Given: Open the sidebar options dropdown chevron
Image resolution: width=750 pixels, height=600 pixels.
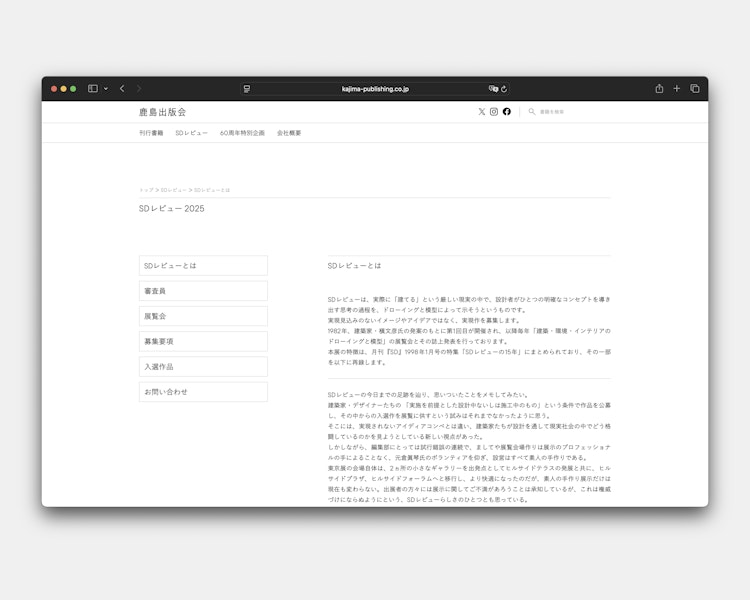Looking at the screenshot, I should pyautogui.click(x=106, y=89).
